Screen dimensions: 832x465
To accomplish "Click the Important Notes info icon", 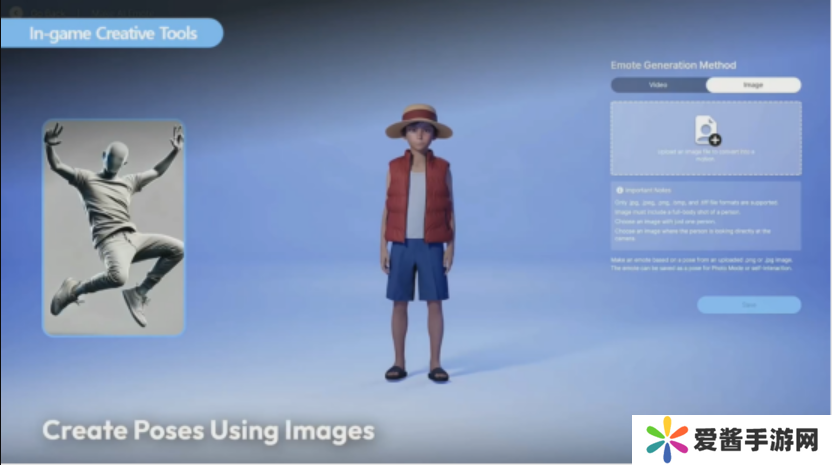I will (x=619, y=190).
